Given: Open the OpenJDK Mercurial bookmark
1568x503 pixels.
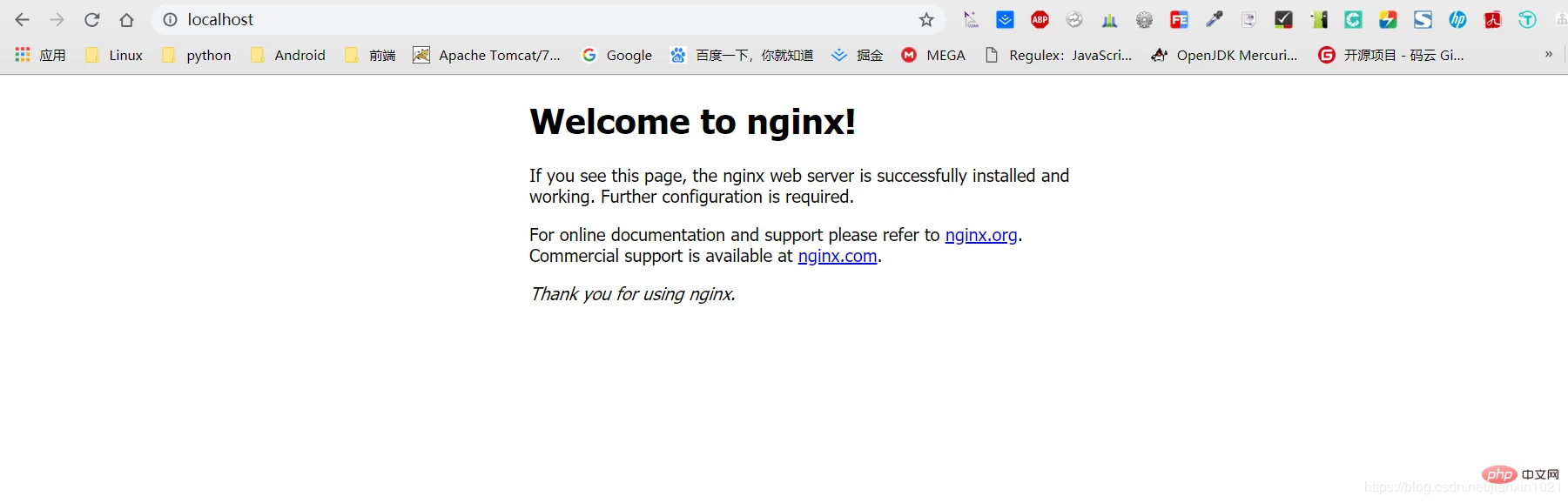Looking at the screenshot, I should coord(1224,55).
